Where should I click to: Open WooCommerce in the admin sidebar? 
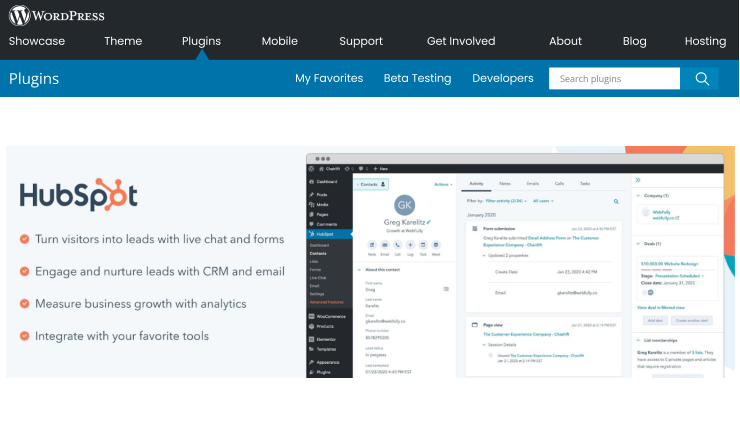[329, 316]
